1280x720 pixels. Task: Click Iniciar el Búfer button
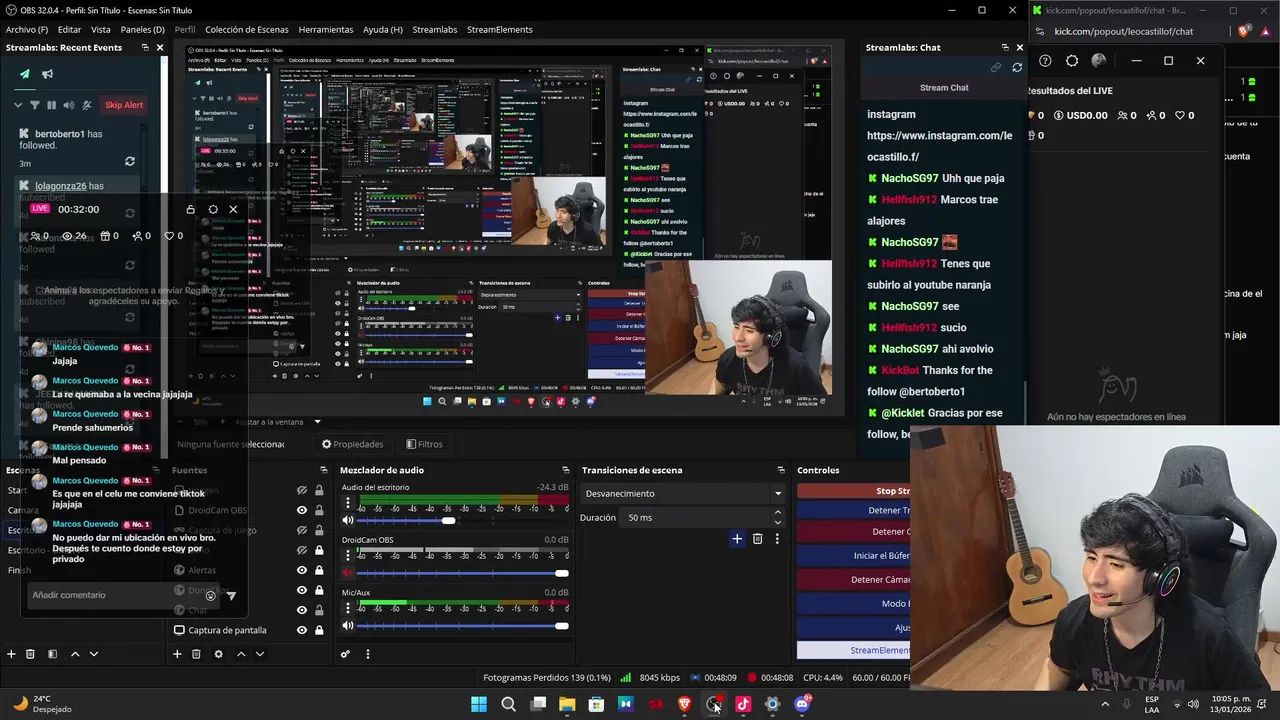point(853,555)
